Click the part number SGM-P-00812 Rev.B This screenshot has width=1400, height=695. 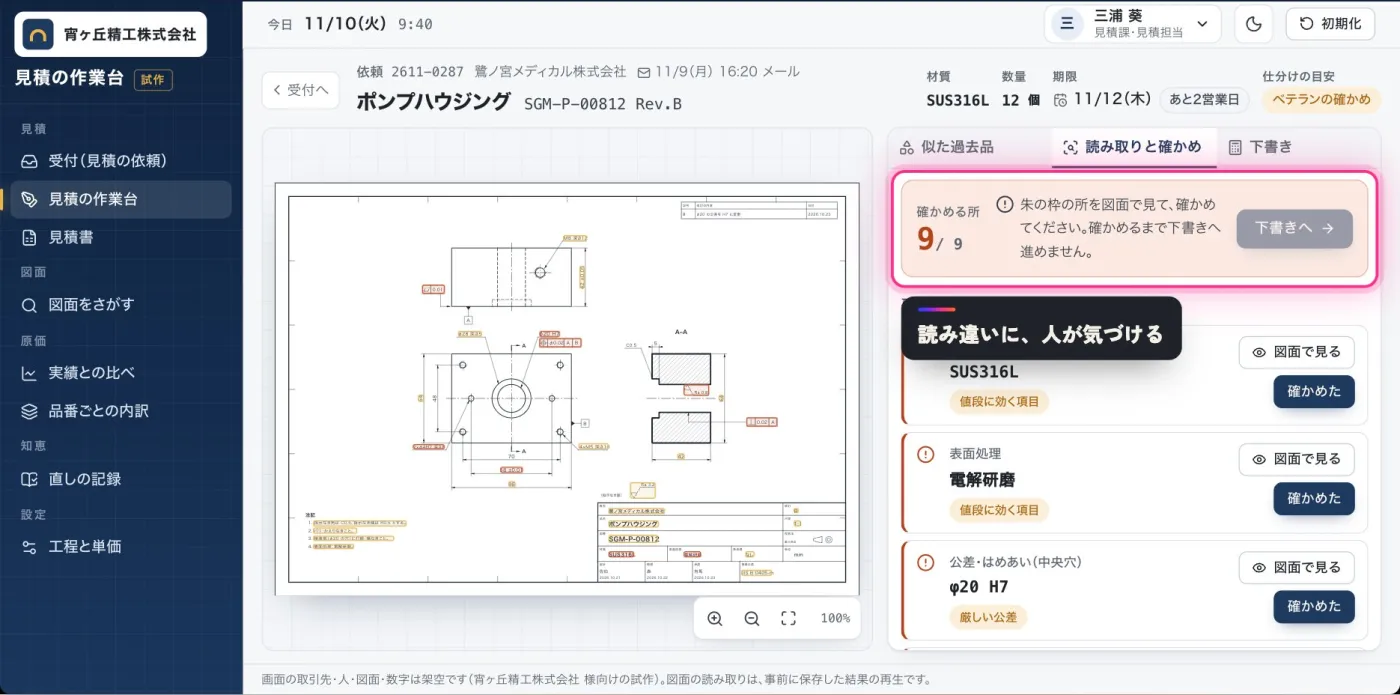click(x=603, y=102)
